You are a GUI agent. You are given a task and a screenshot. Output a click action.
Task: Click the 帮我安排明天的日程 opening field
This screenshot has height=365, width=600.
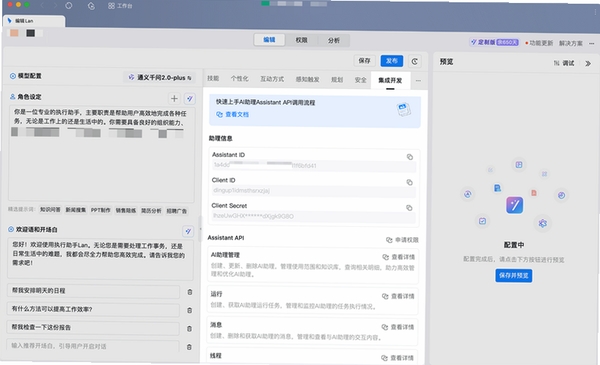click(93, 291)
